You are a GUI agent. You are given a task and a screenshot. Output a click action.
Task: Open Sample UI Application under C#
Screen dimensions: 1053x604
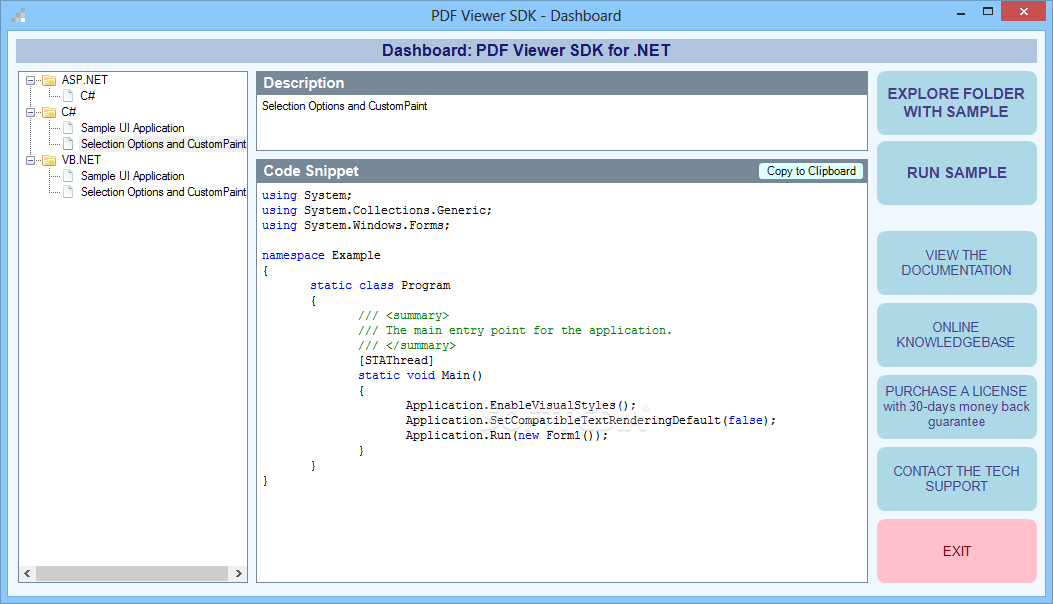click(x=132, y=128)
